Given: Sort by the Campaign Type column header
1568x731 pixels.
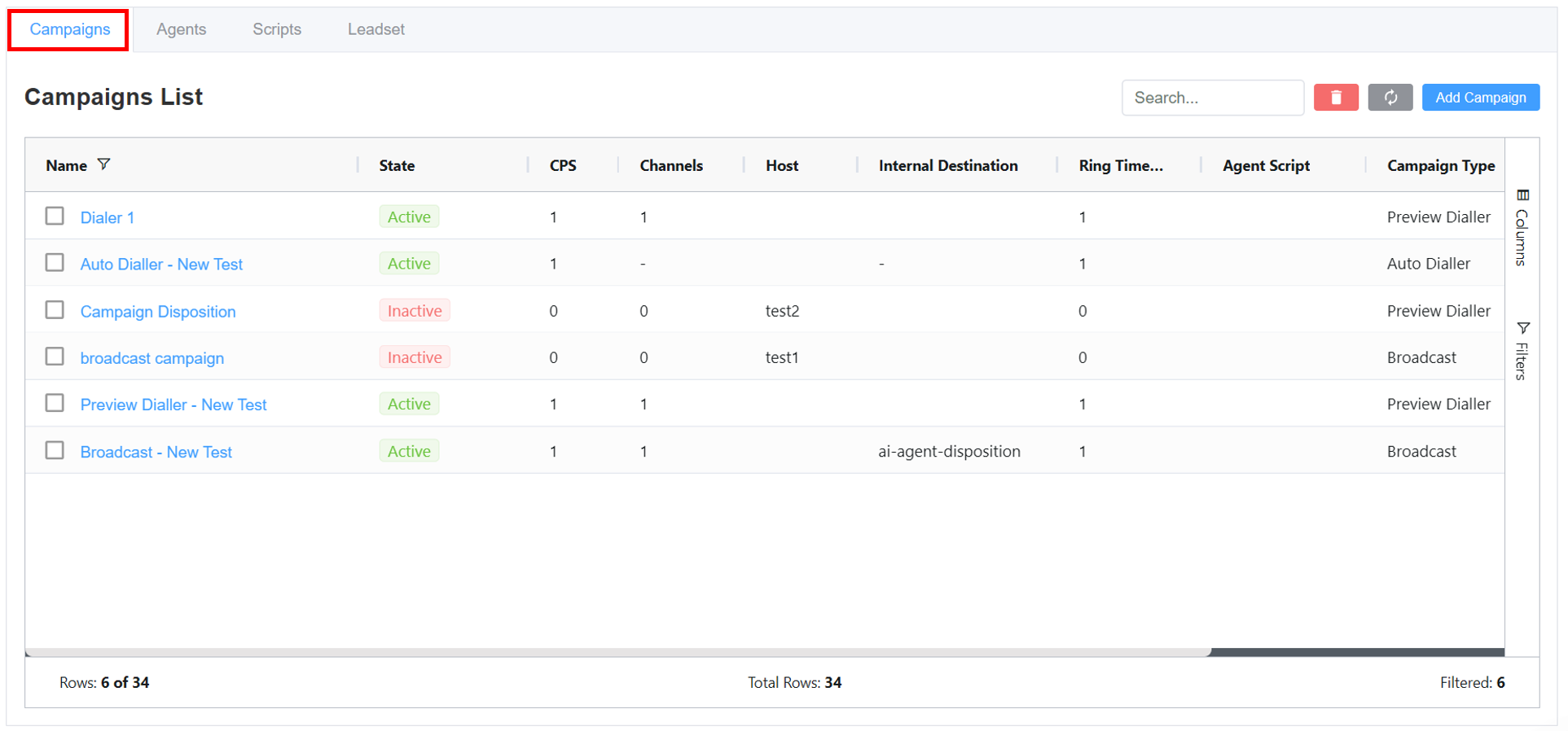Looking at the screenshot, I should [1440, 165].
